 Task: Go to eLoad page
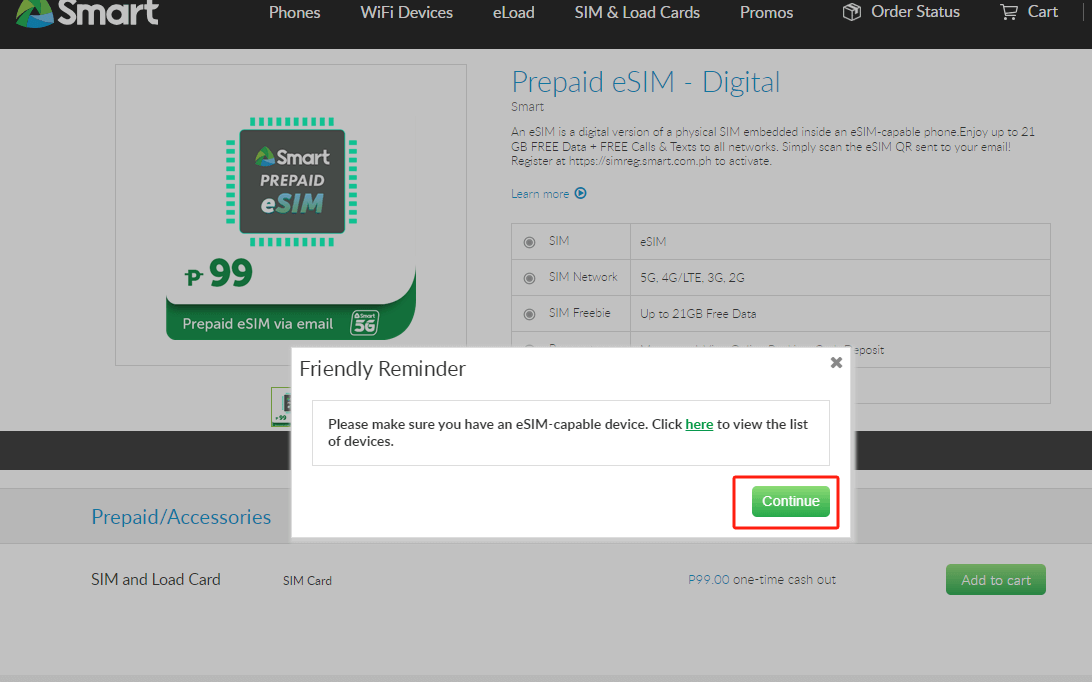tap(514, 13)
